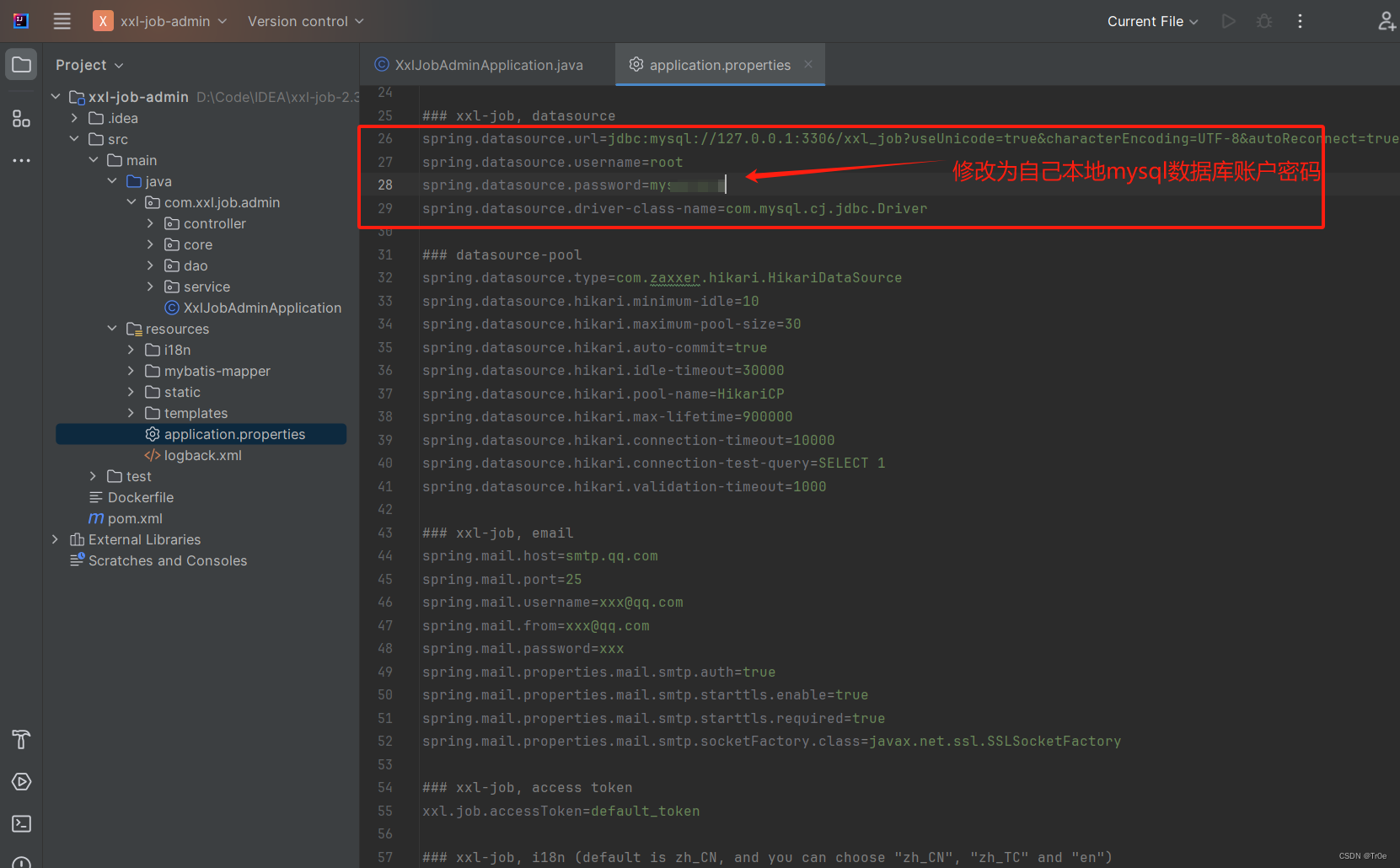The height and width of the screenshot is (868, 1400).
Task: Select the controller package row
Action: (x=201, y=223)
